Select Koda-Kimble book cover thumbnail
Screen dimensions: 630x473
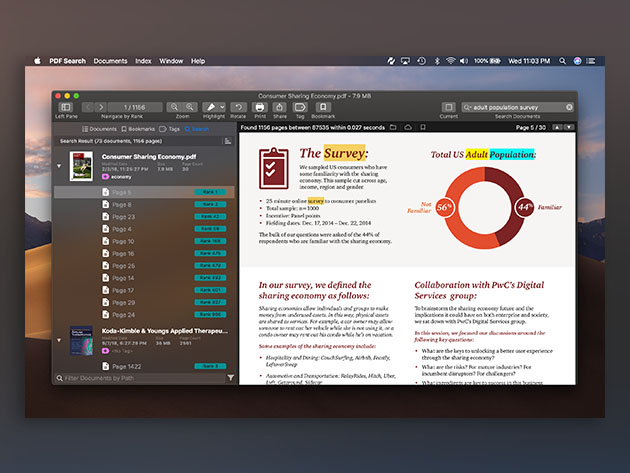coord(81,340)
